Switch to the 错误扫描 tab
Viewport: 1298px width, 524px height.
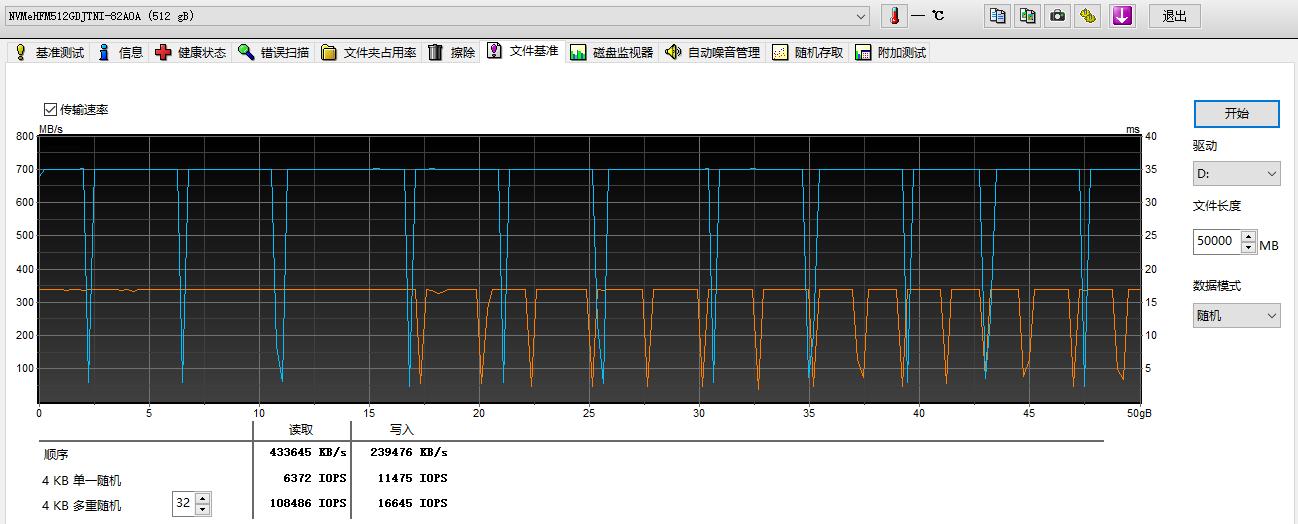point(274,52)
